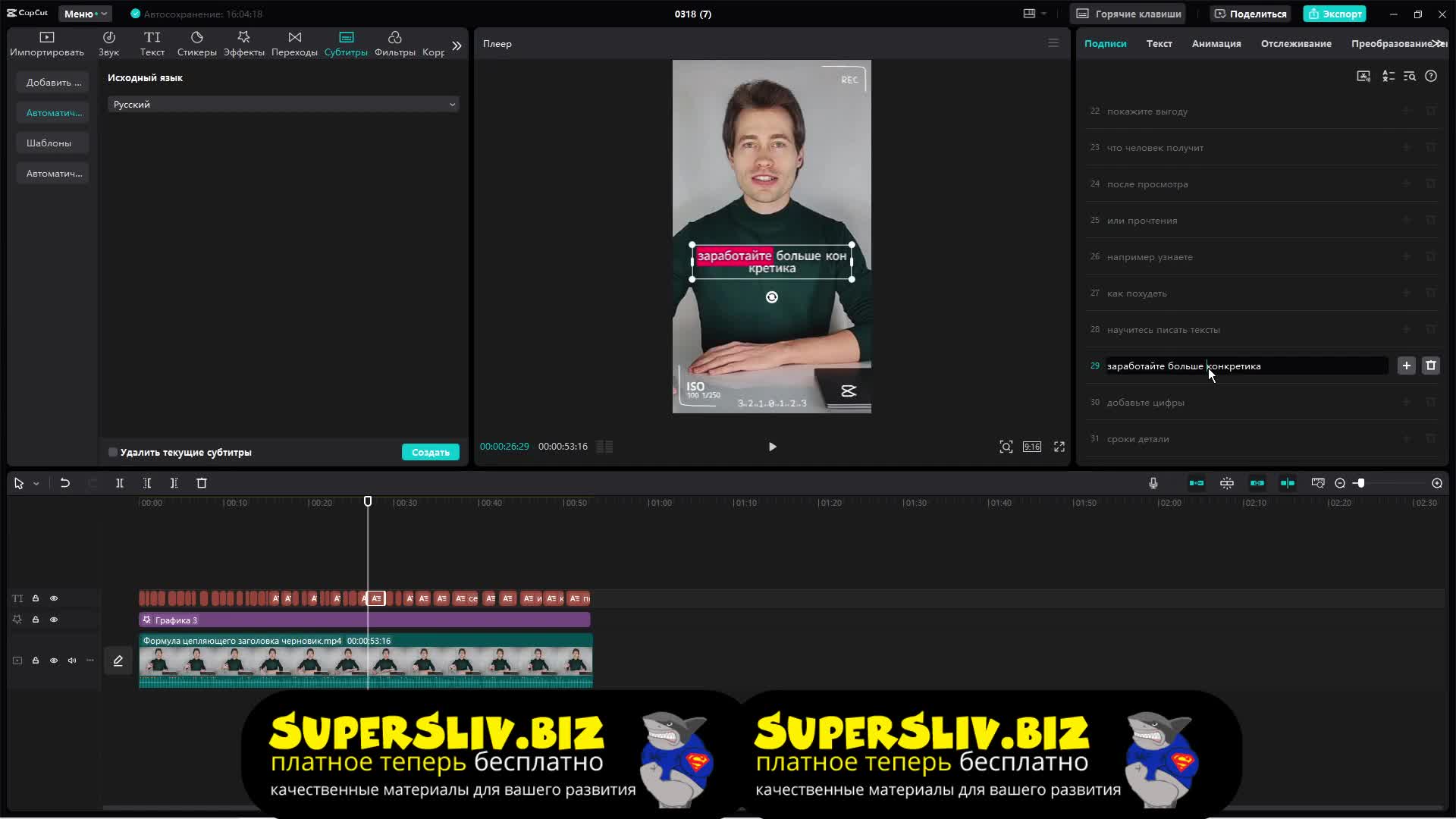Hide the main video track
Viewport: 1456px width, 819px height.
(x=54, y=661)
